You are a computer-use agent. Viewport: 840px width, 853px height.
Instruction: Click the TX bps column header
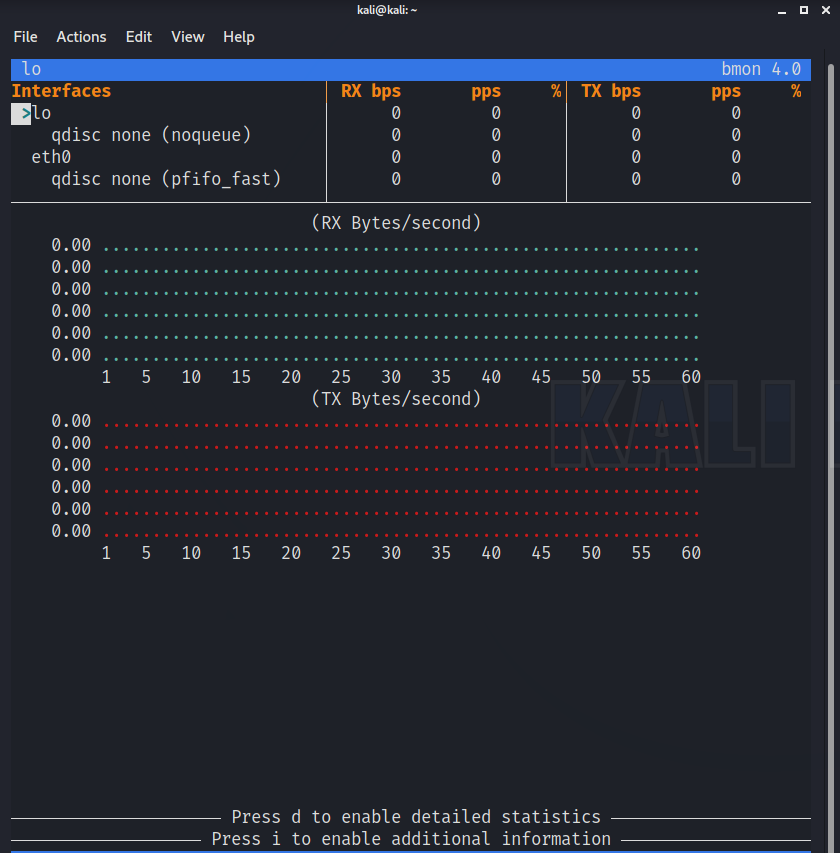click(x=611, y=91)
